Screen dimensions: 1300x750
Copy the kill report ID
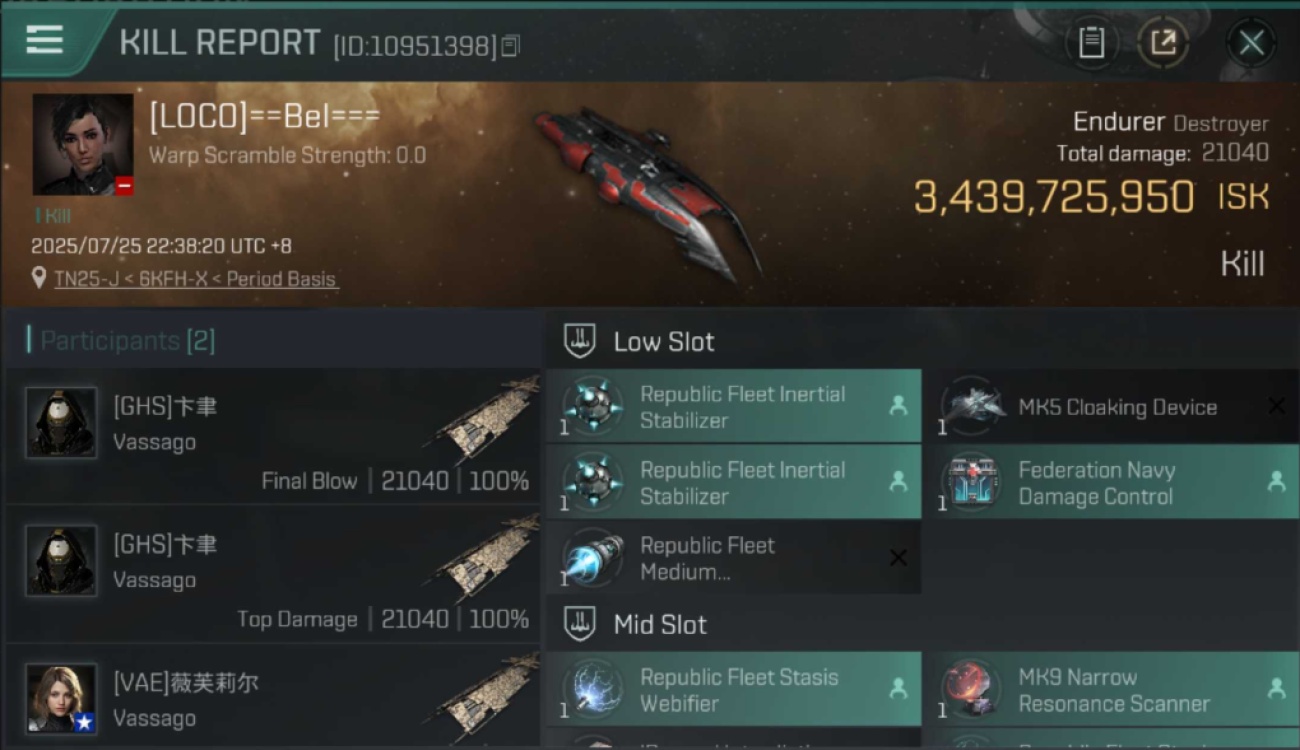tap(511, 45)
